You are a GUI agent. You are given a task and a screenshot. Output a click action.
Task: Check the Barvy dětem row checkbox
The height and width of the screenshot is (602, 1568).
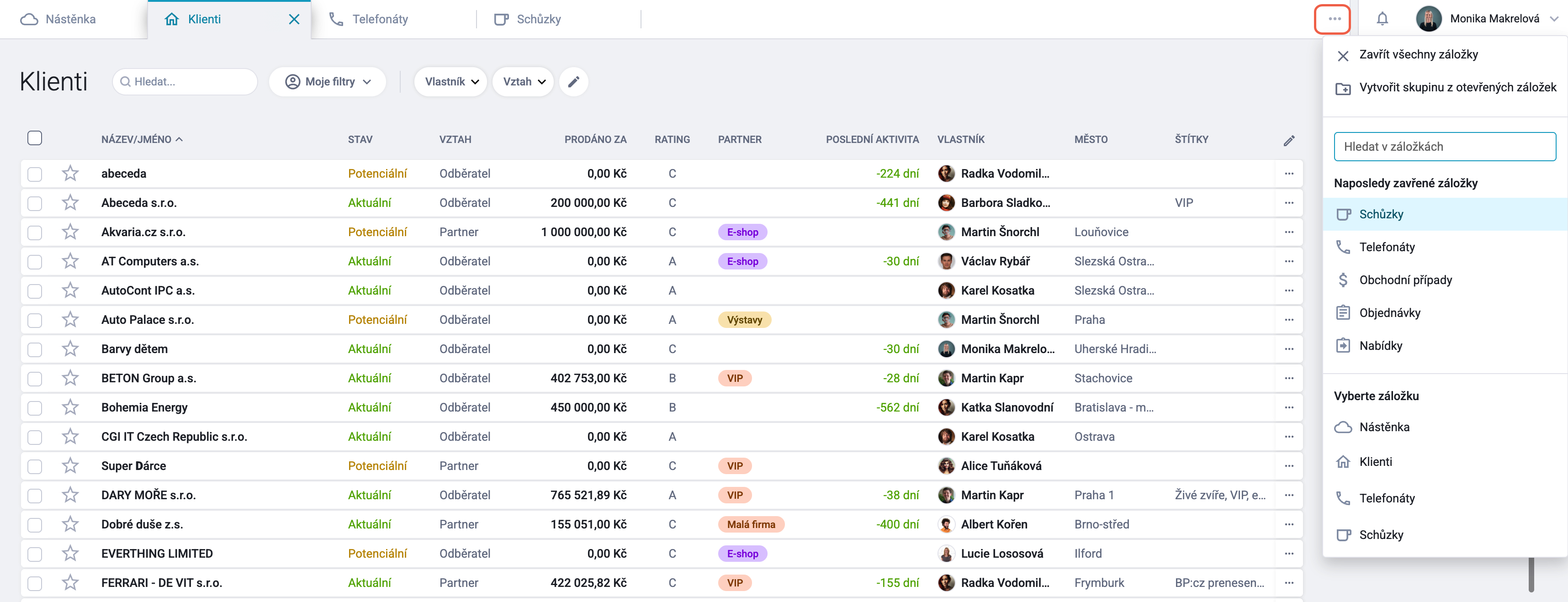[x=35, y=349]
